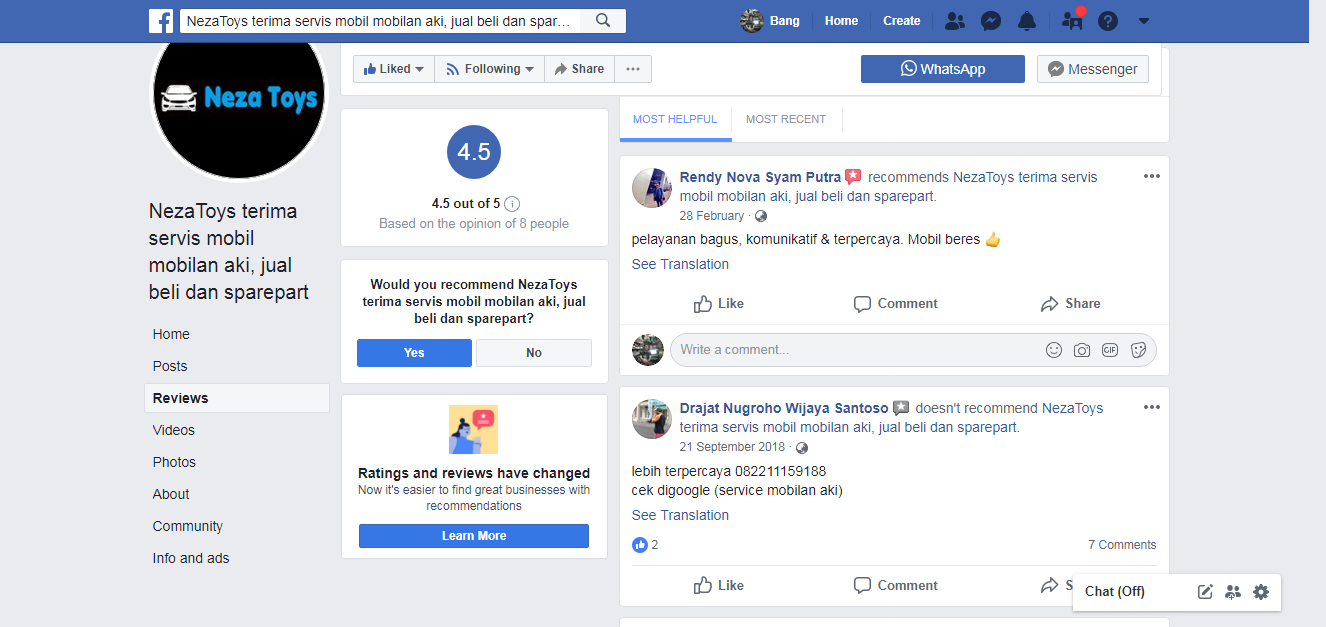Screen dimensions: 1326x627
Task: Open the Notifications bell icon
Action: click(1027, 21)
